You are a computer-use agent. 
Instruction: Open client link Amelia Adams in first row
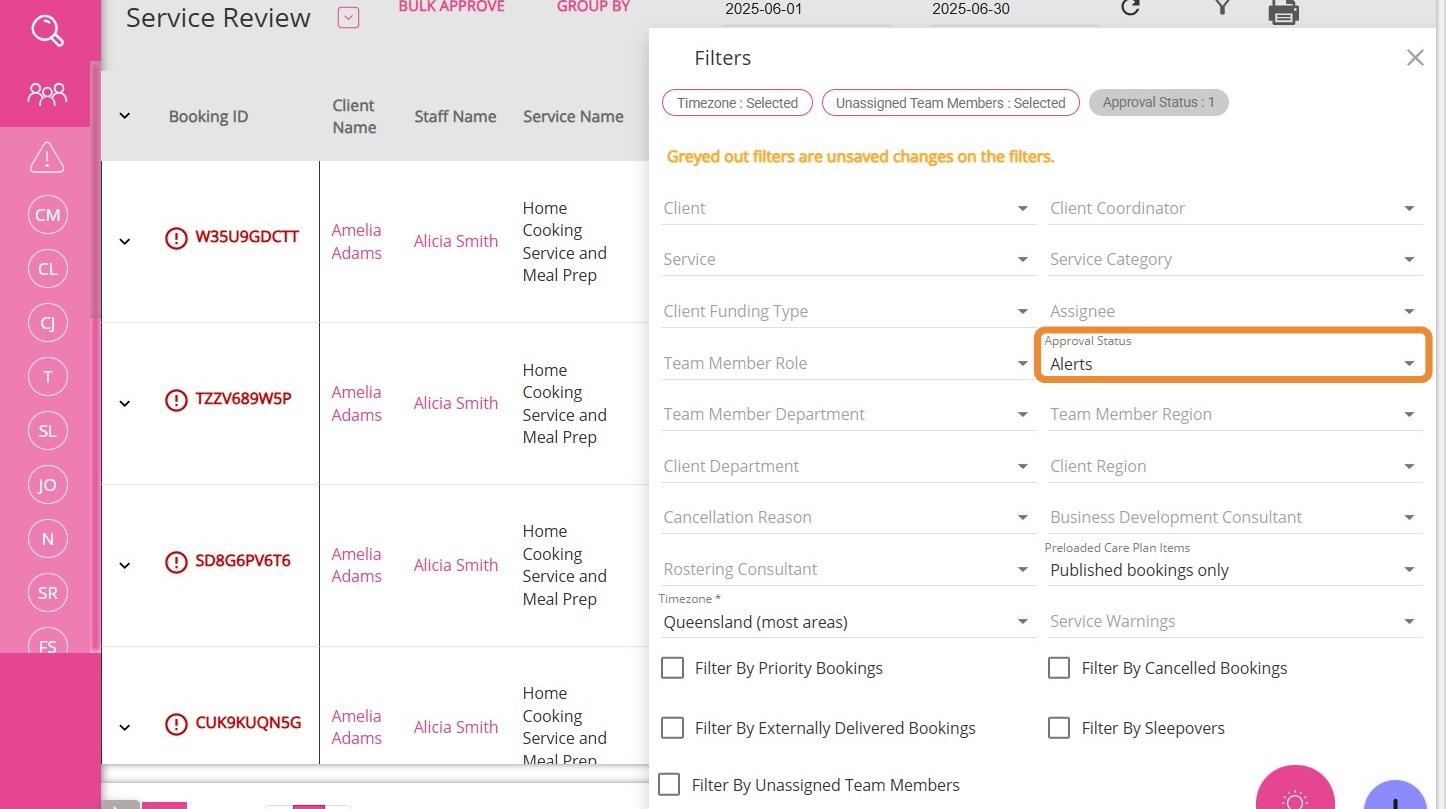[356, 241]
